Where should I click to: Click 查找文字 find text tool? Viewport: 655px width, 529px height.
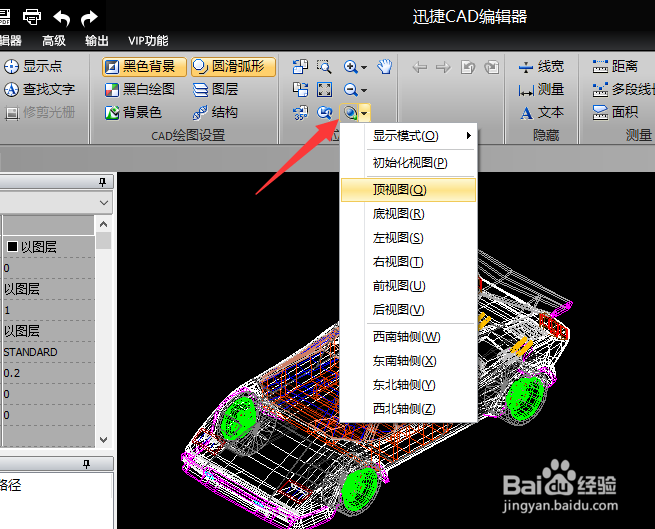tap(39, 89)
